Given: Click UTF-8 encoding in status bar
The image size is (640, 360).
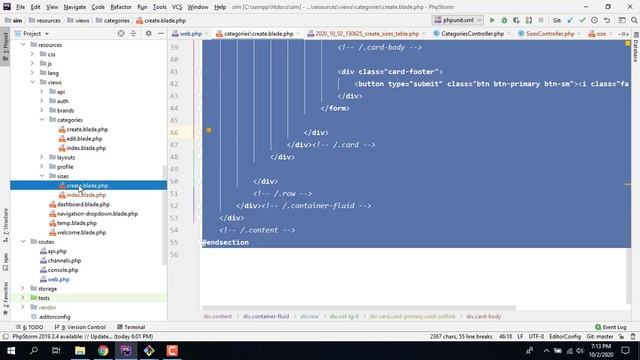Looking at the screenshot, I should coord(536,336).
